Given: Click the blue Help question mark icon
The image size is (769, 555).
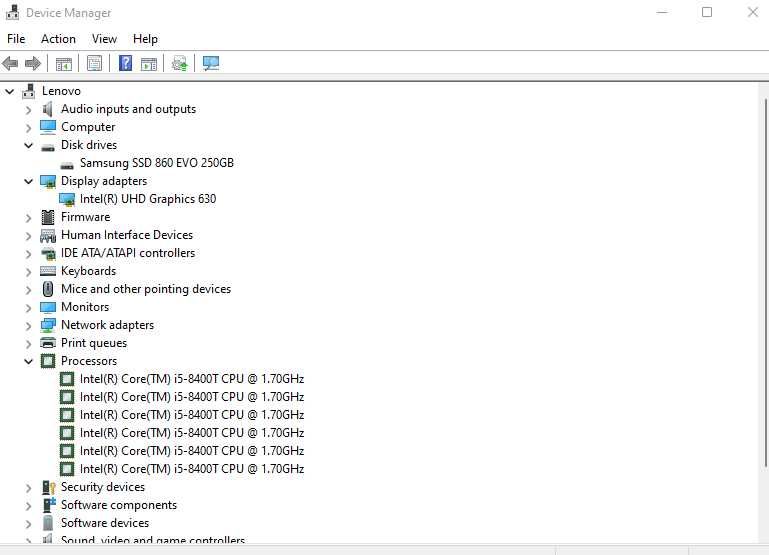Looking at the screenshot, I should pyautogui.click(x=126, y=63).
